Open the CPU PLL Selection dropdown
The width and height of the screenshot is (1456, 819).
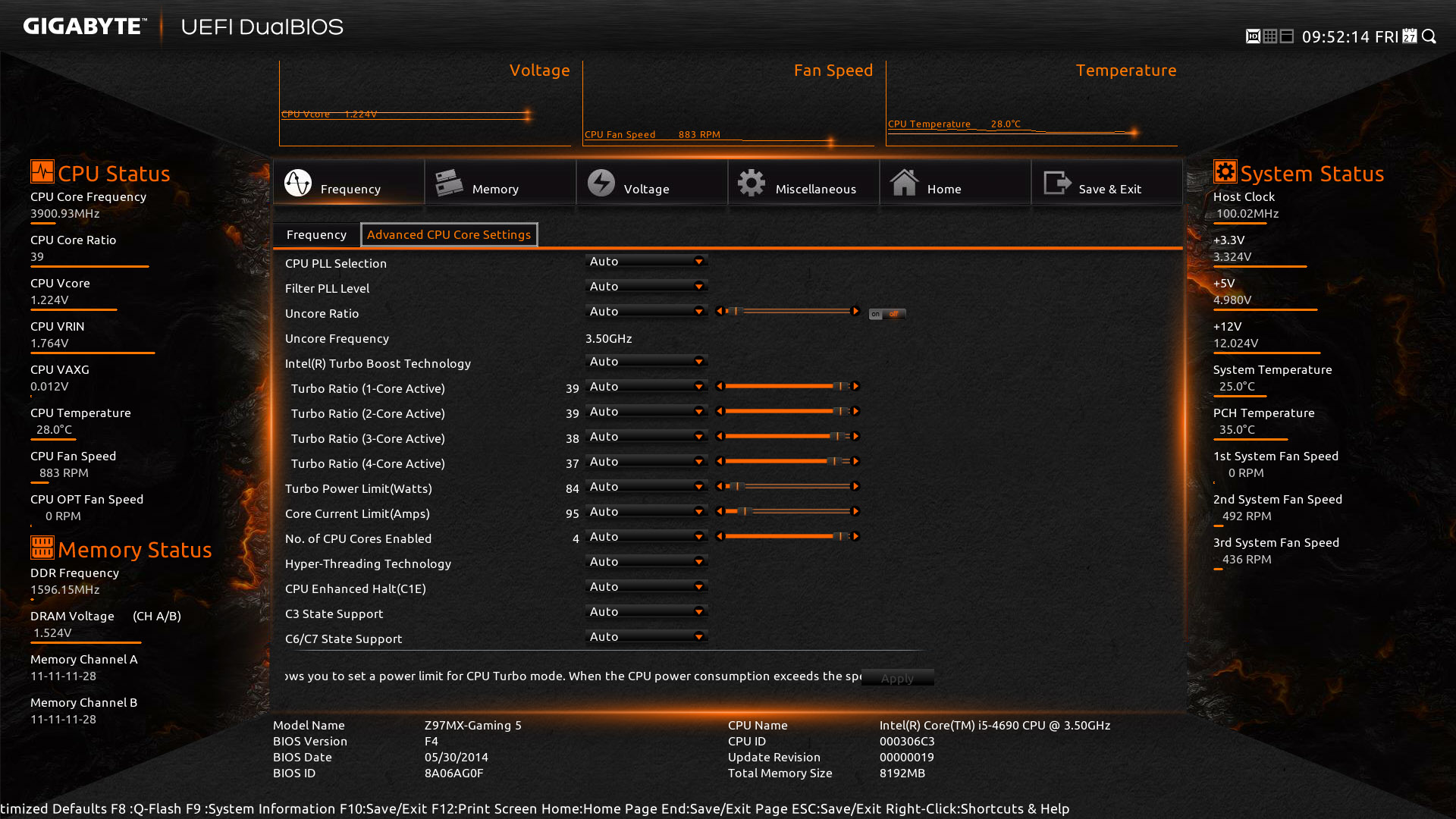(646, 262)
